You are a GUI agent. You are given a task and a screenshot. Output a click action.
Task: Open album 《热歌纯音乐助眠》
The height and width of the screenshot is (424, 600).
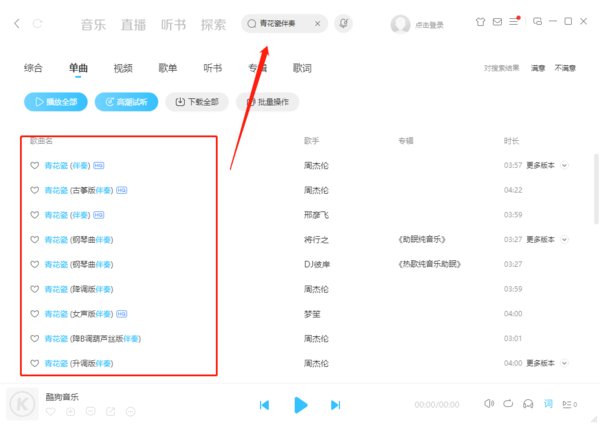click(x=429, y=264)
